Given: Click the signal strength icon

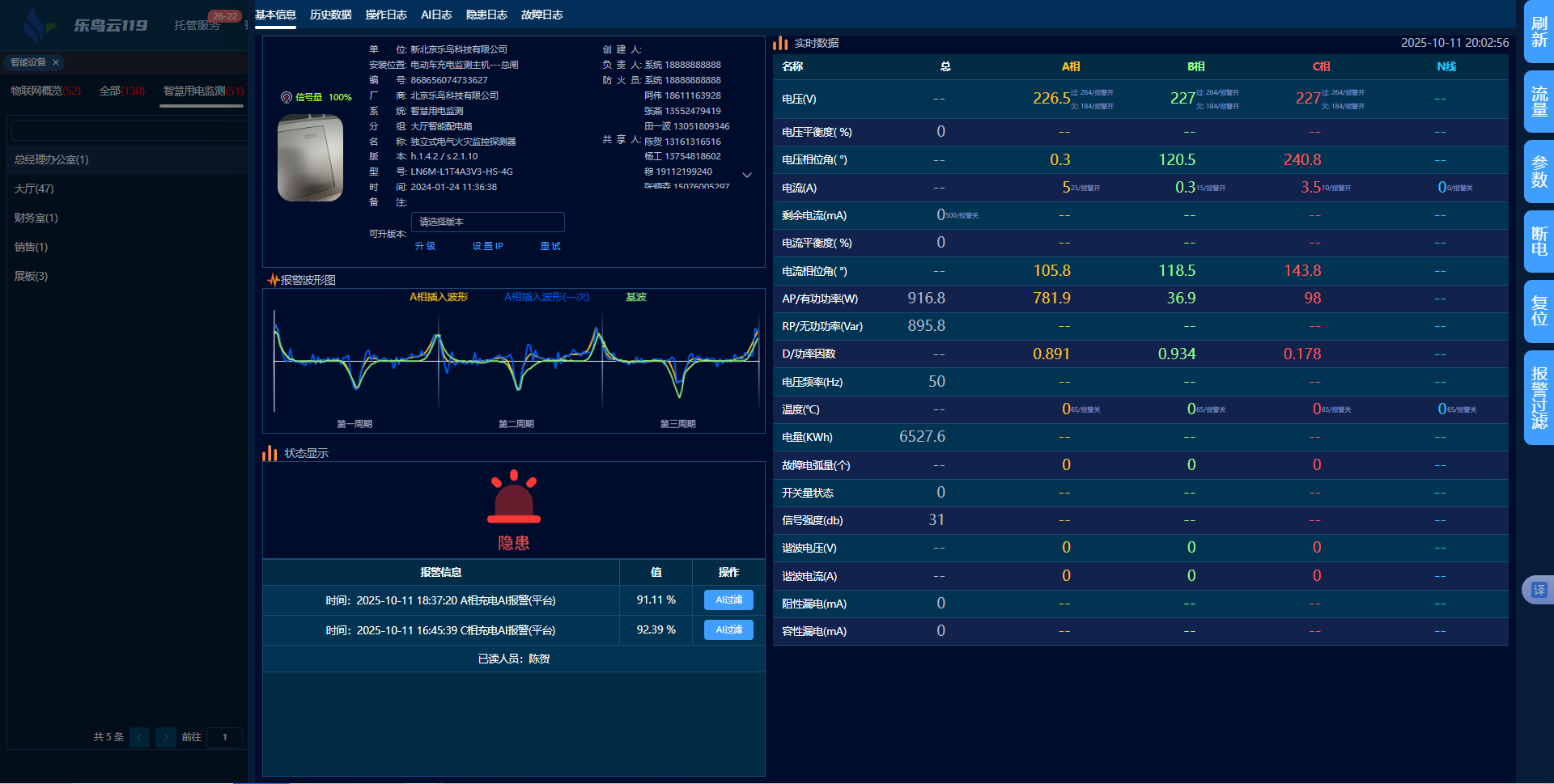Looking at the screenshot, I should [x=286, y=97].
